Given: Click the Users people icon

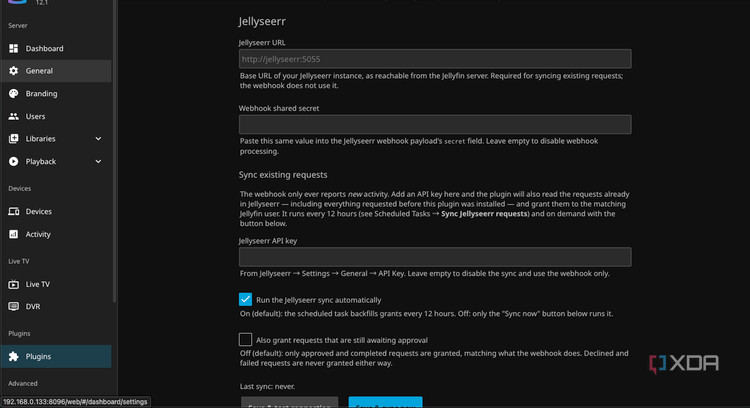Looking at the screenshot, I should point(13,116).
